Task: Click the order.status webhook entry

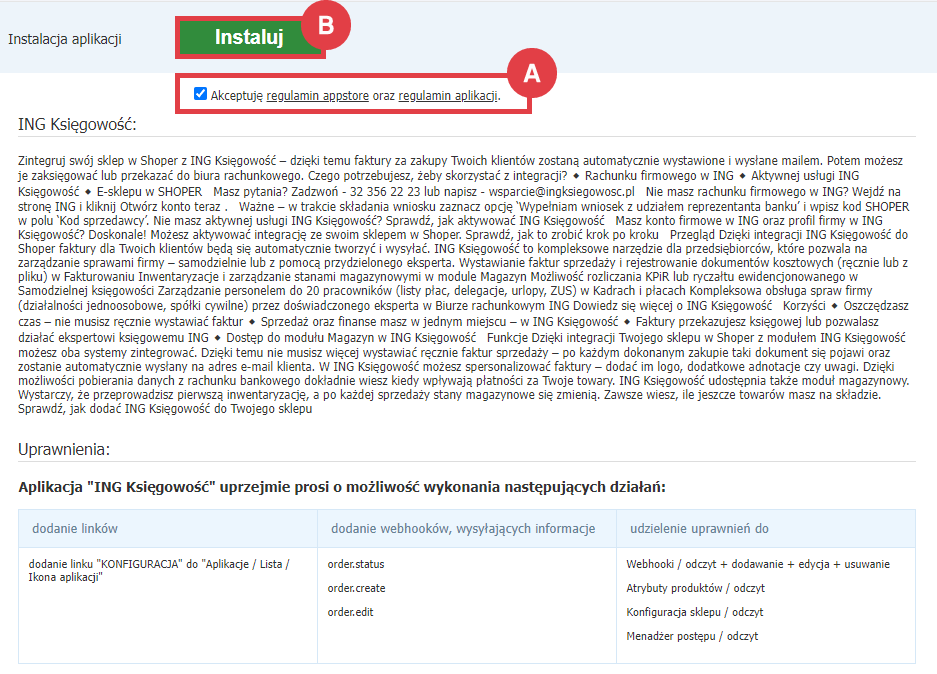Action: (x=356, y=564)
